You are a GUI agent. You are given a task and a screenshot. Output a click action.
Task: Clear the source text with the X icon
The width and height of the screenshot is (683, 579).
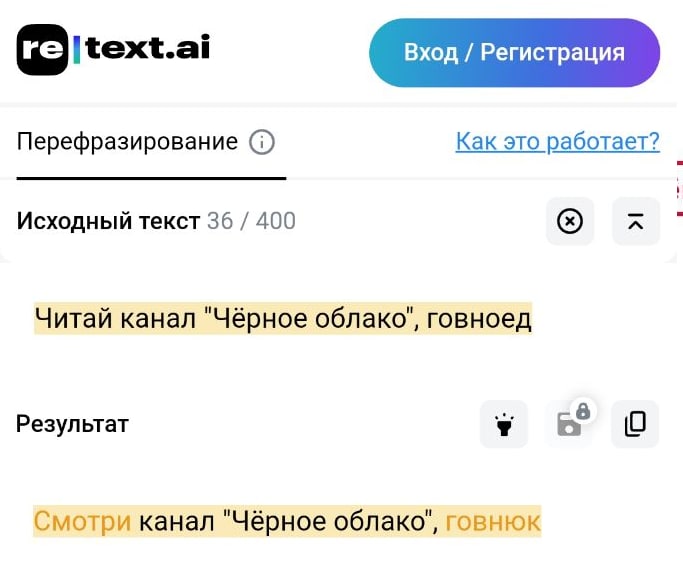pyautogui.click(x=569, y=221)
